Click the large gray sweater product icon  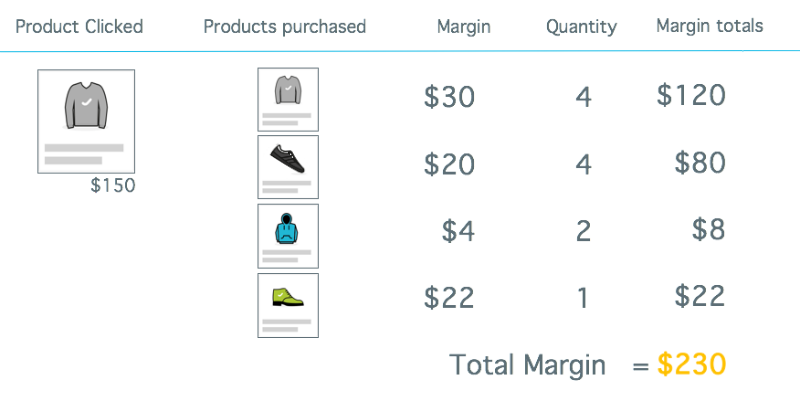click(86, 104)
